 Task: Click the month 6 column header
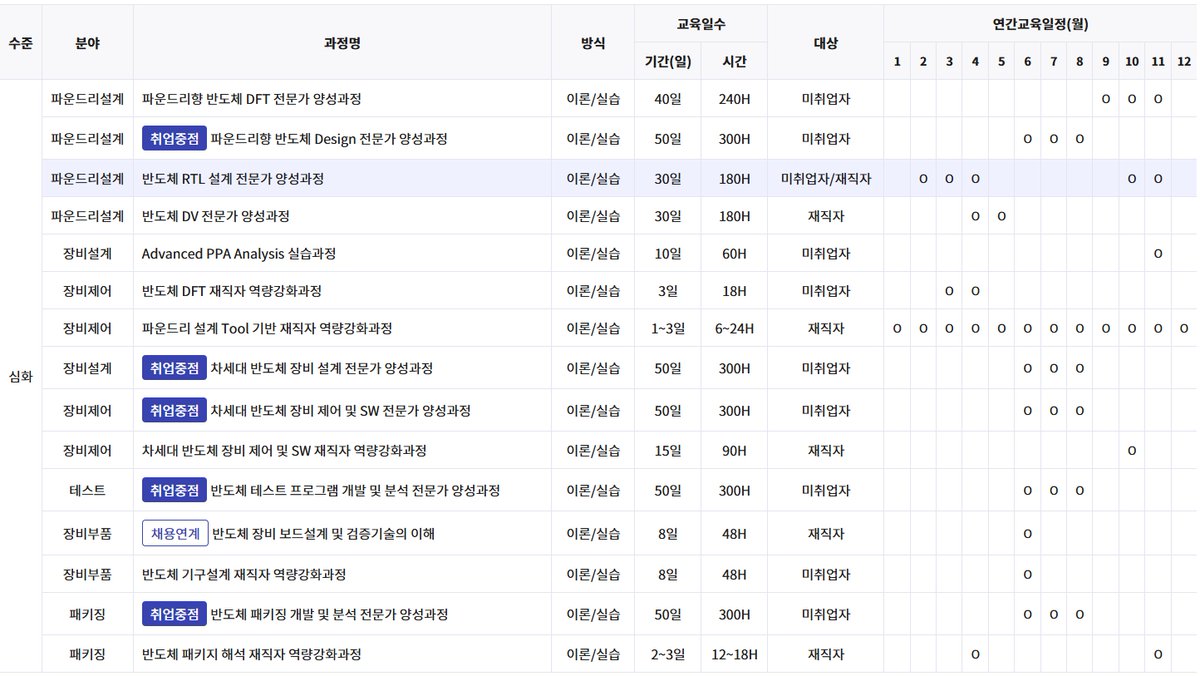pos(1027,61)
